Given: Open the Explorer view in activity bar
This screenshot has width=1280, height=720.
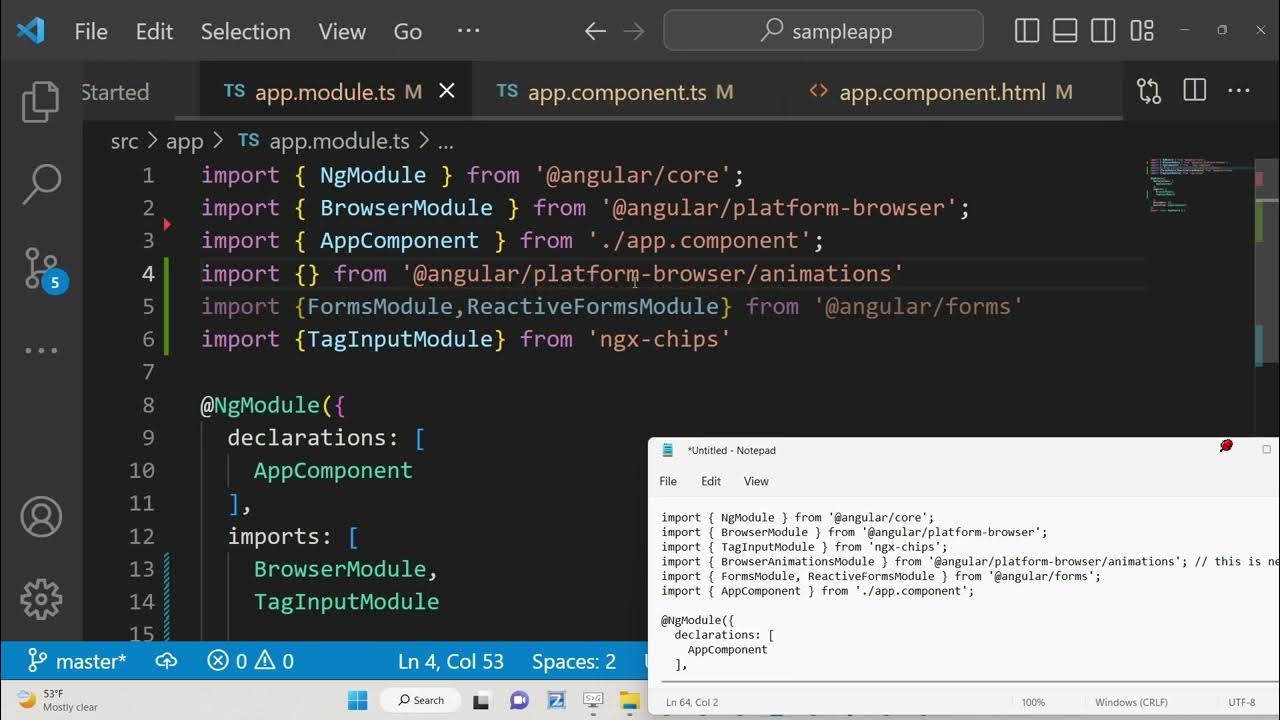Looking at the screenshot, I should click(x=41, y=101).
